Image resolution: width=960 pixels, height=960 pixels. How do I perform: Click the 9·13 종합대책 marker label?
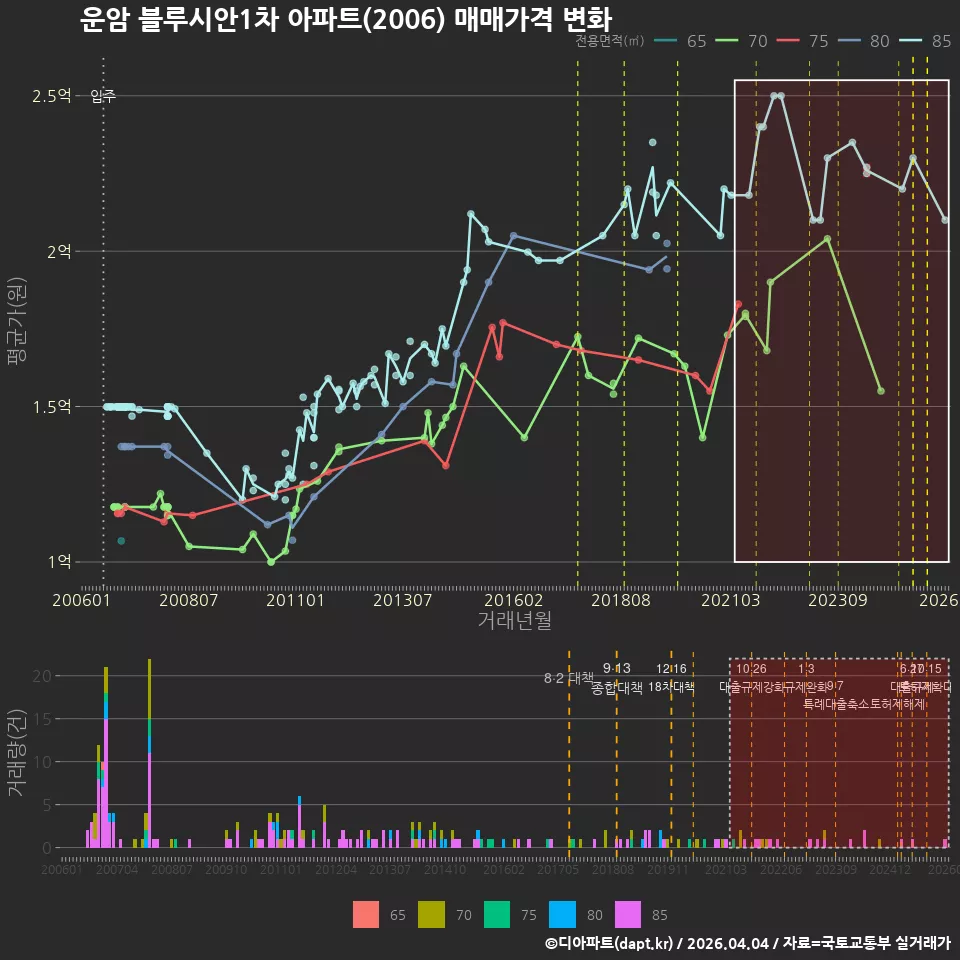(x=617, y=678)
